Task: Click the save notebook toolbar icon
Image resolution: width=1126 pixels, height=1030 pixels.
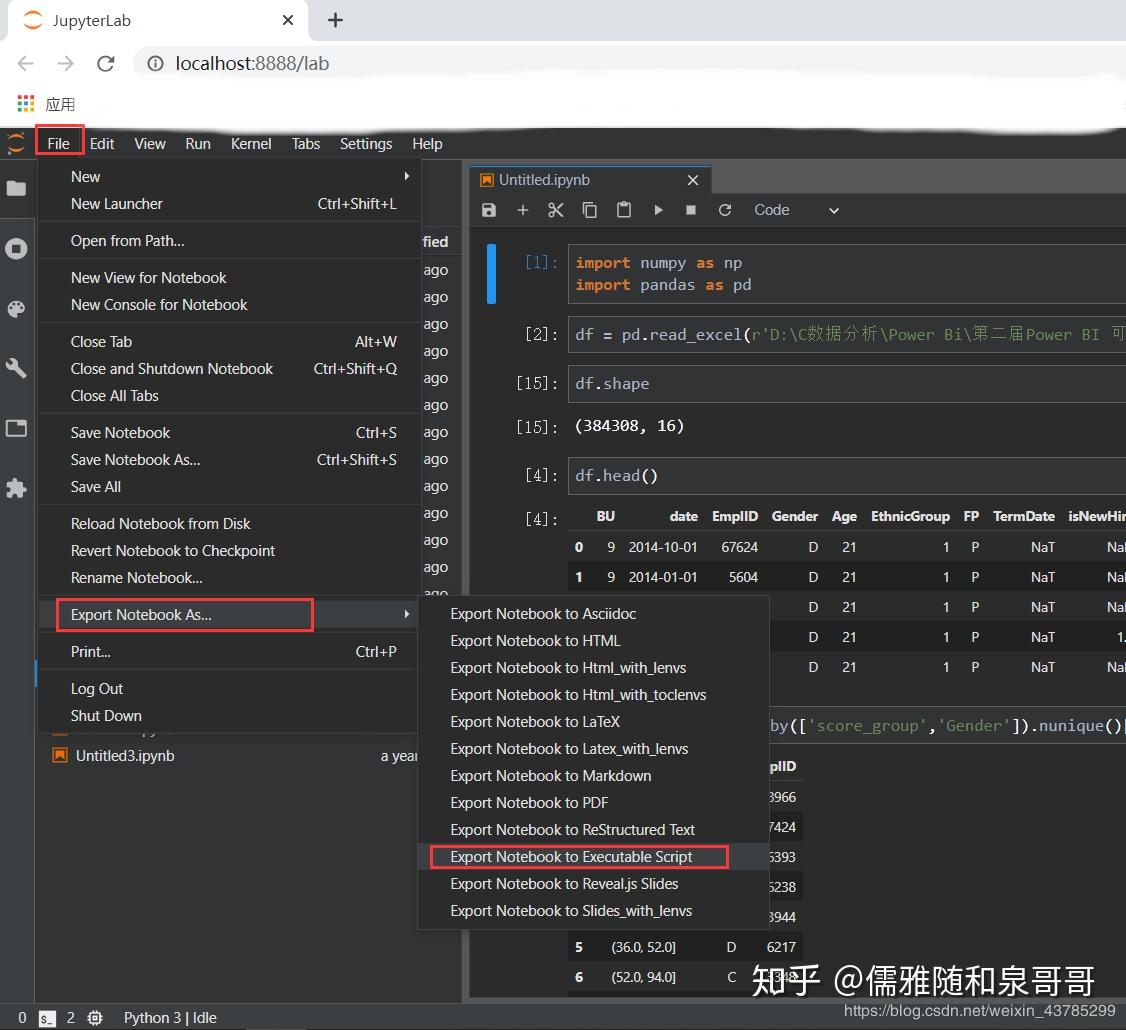Action: 489,210
